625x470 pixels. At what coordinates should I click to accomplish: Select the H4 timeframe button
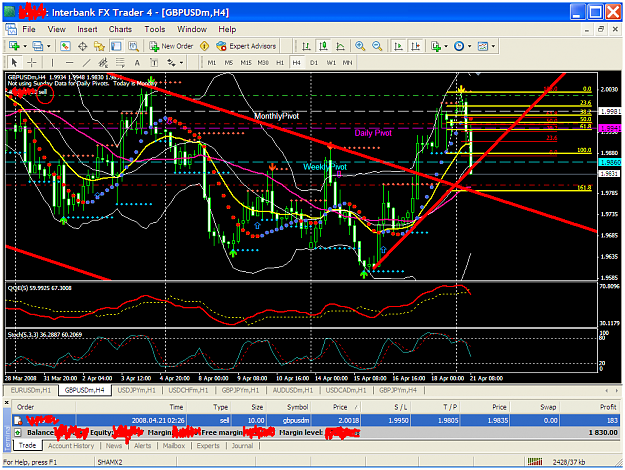click(297, 63)
